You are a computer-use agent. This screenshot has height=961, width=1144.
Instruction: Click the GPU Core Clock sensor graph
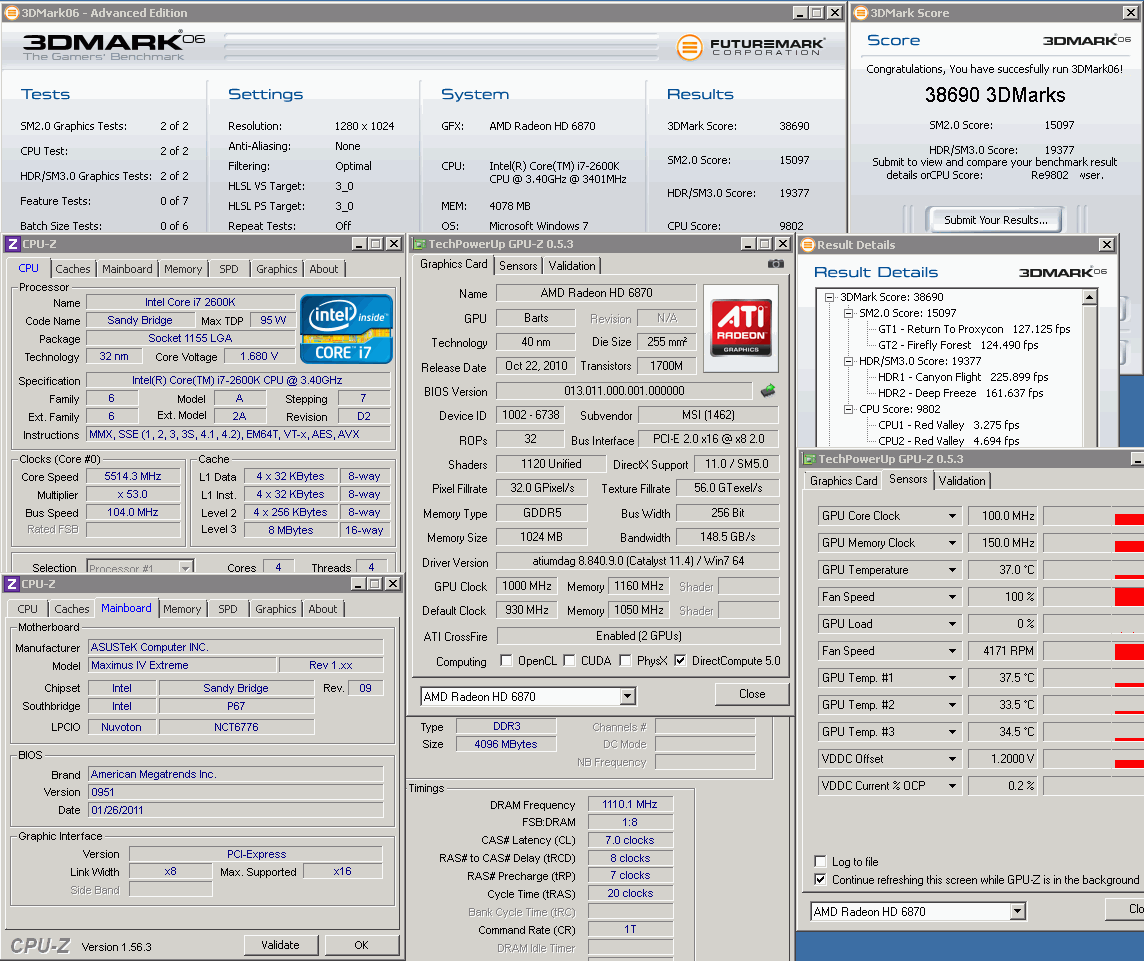pos(1094,516)
